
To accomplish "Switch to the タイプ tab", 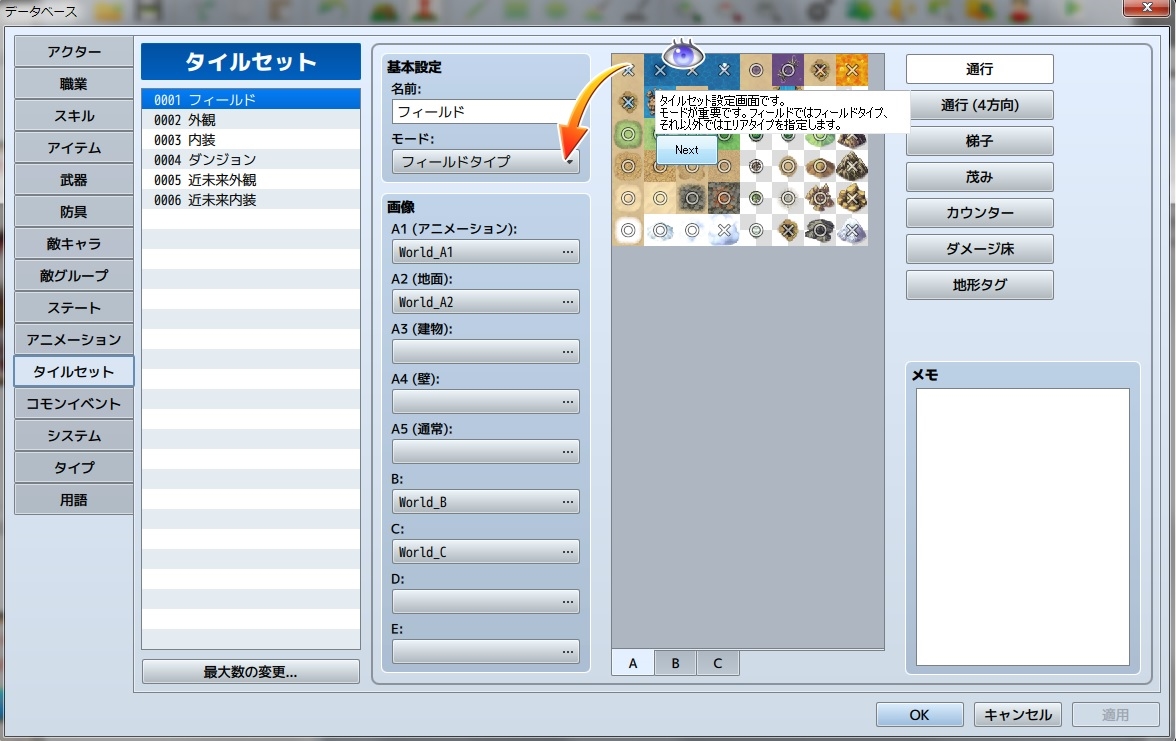I will [x=74, y=468].
